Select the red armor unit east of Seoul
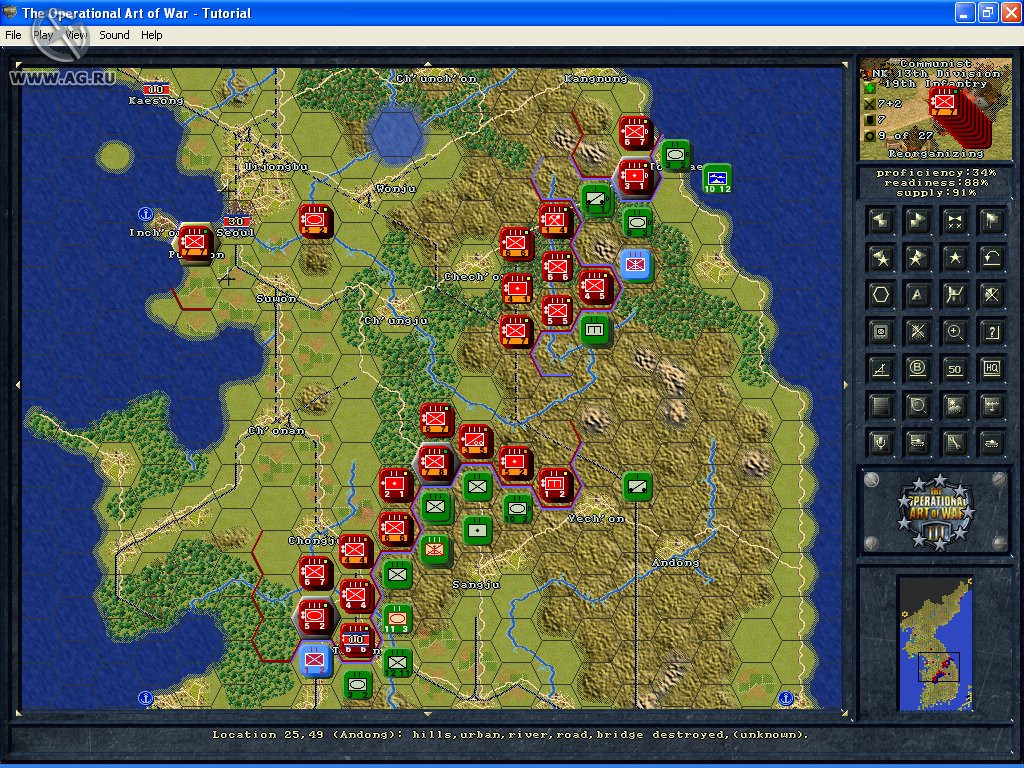The height and width of the screenshot is (768, 1024). click(315, 220)
